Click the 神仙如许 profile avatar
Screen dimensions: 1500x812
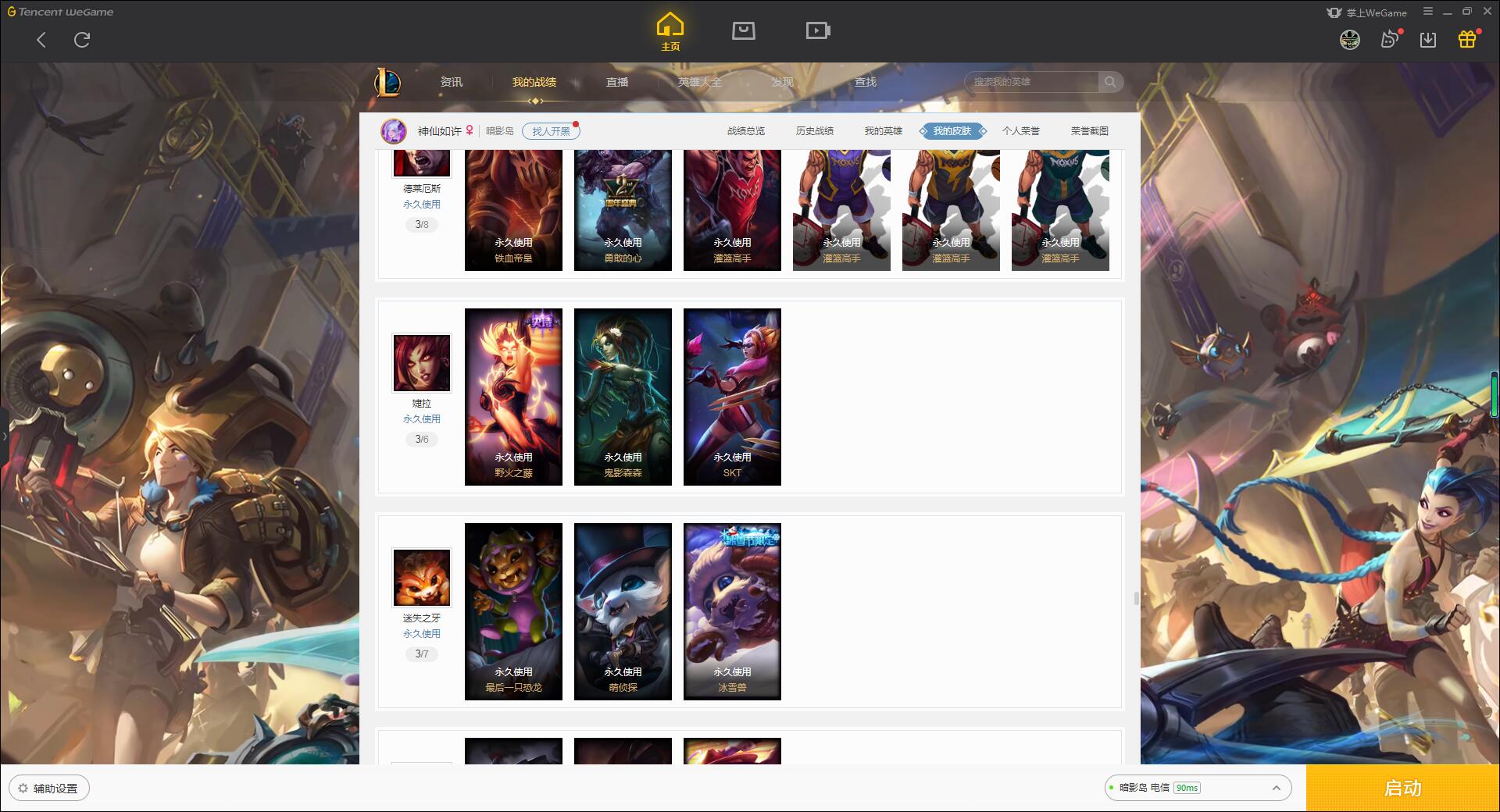click(x=394, y=131)
